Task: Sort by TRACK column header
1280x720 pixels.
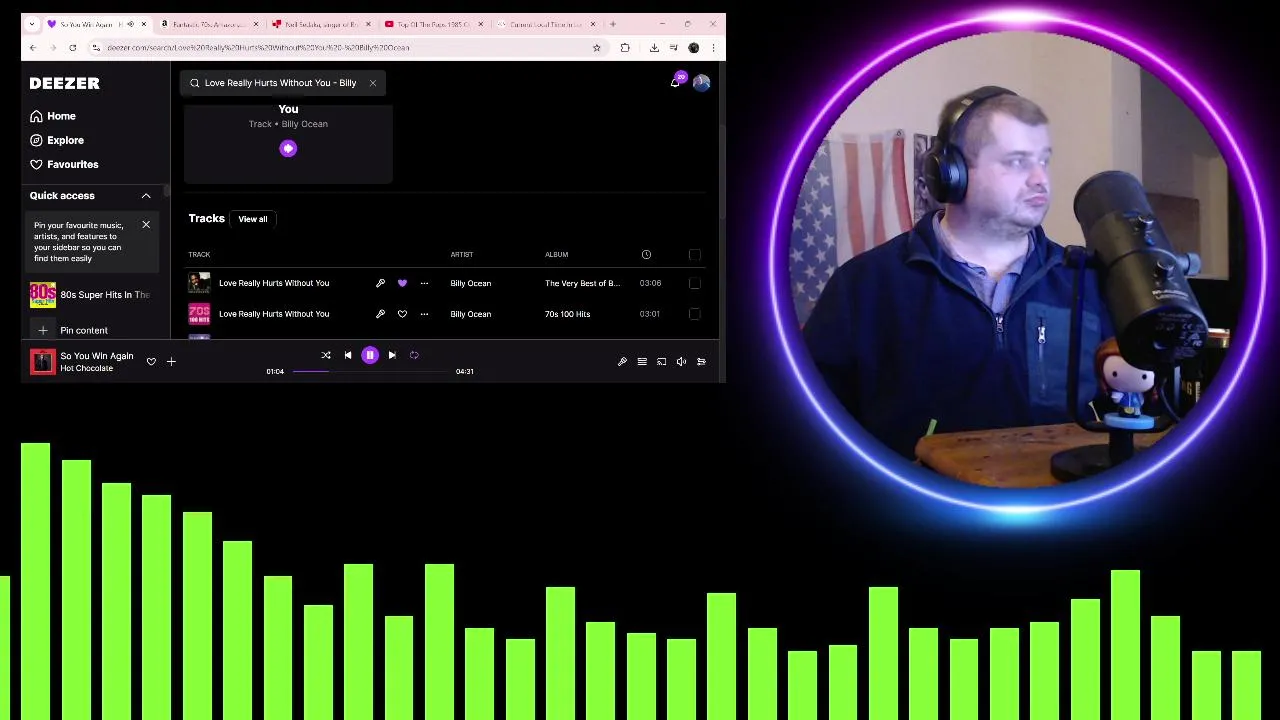Action: coord(199,255)
